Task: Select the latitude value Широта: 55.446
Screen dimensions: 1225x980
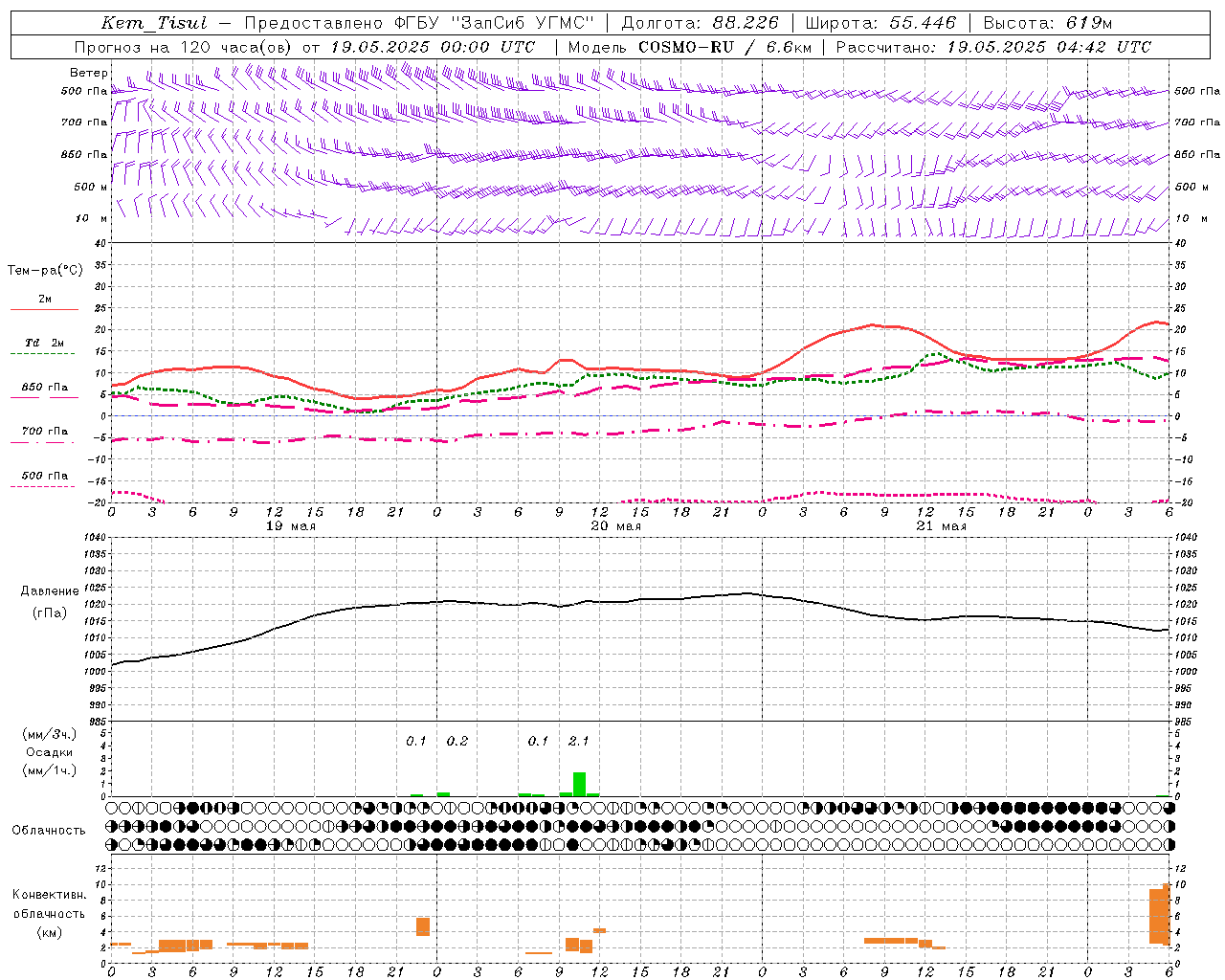Action: point(880,23)
